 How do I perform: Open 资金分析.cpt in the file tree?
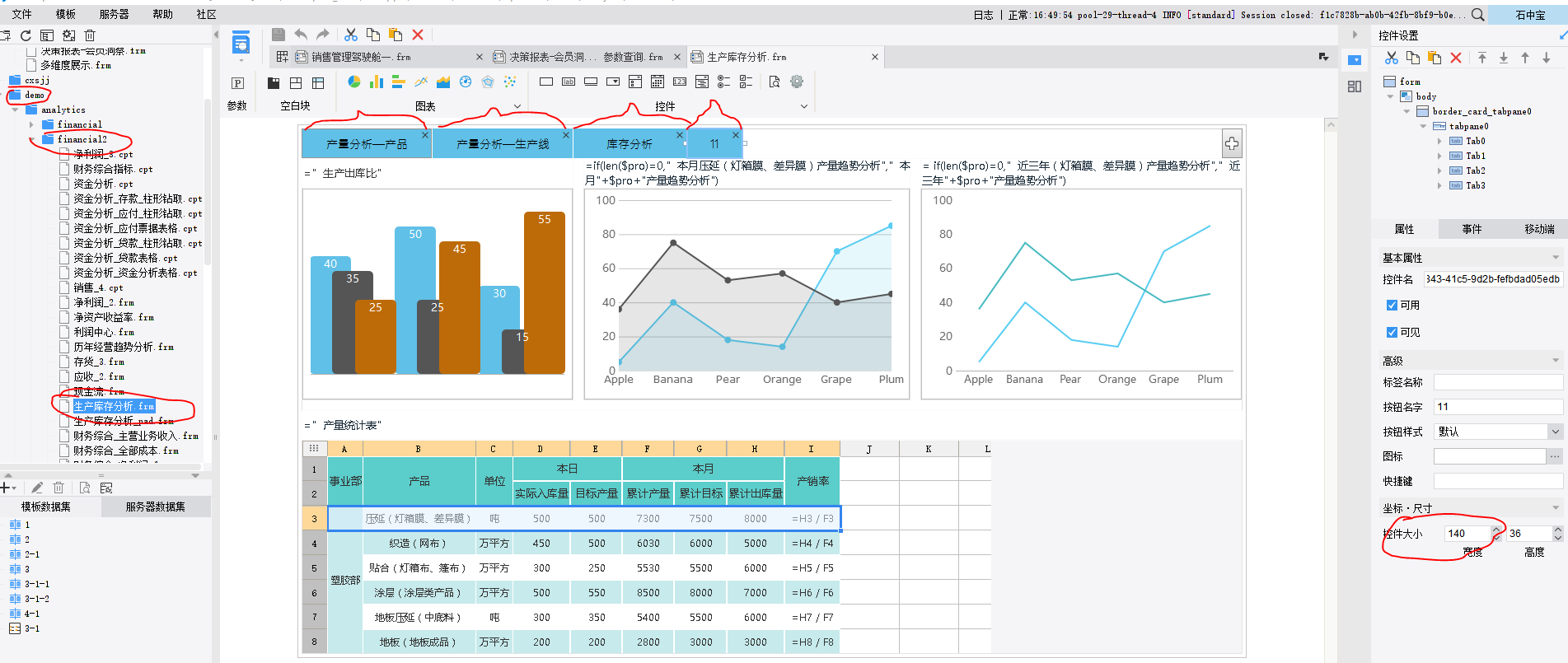103,184
